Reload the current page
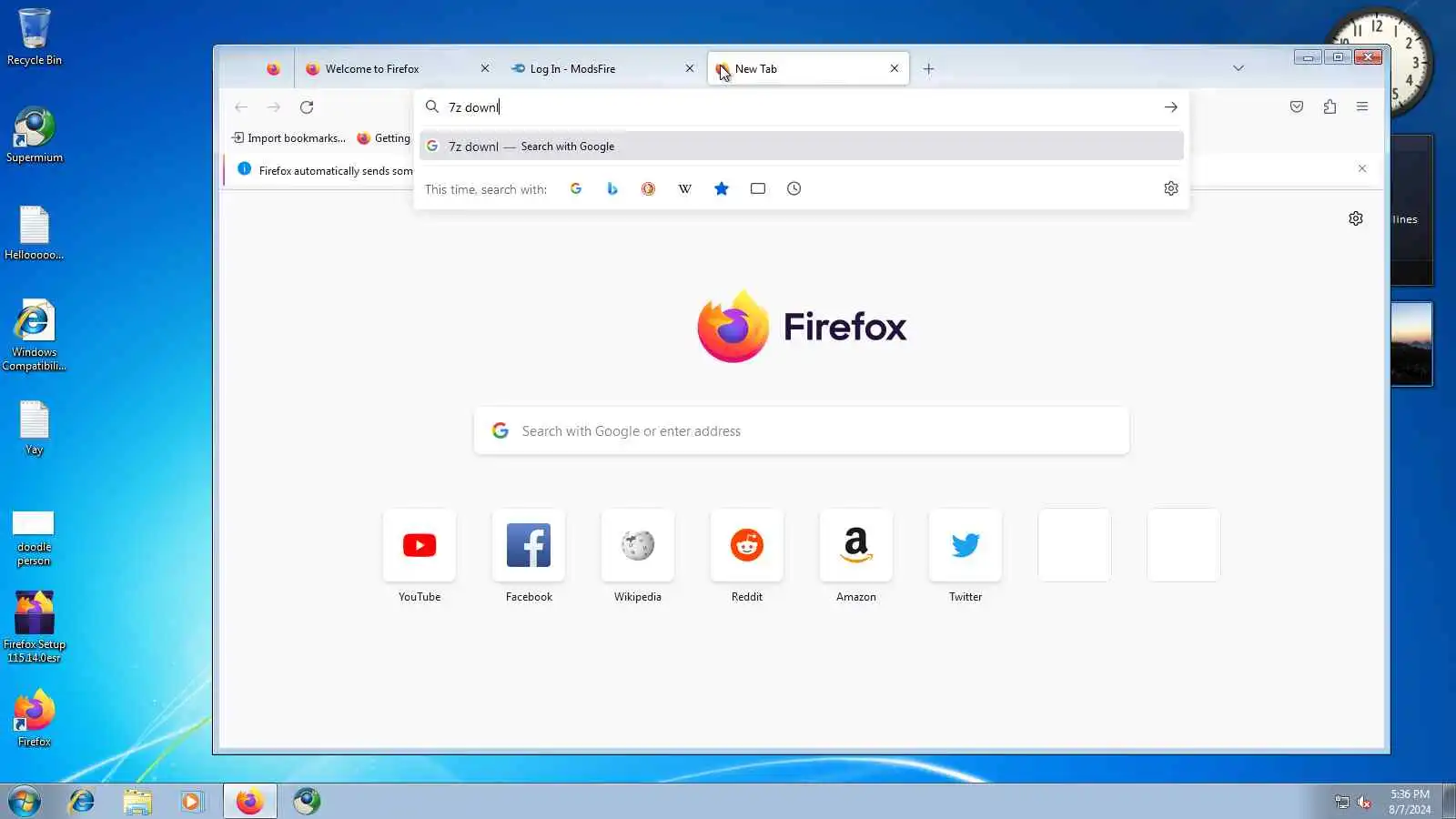Viewport: 1456px width, 819px height. pos(307,107)
